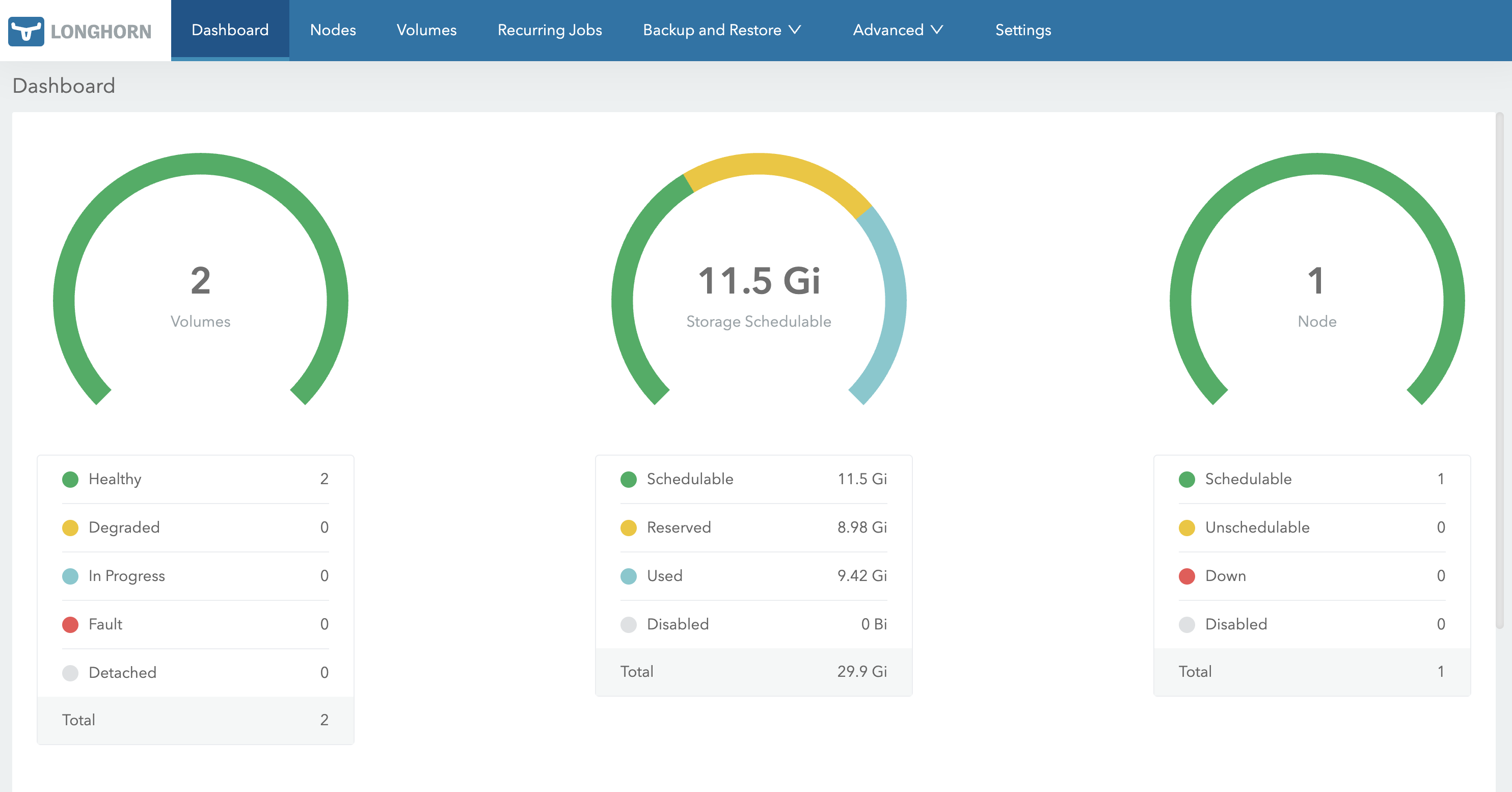This screenshot has height=792, width=1512.
Task: Toggle the Used storage legend entry
Action: (664, 576)
